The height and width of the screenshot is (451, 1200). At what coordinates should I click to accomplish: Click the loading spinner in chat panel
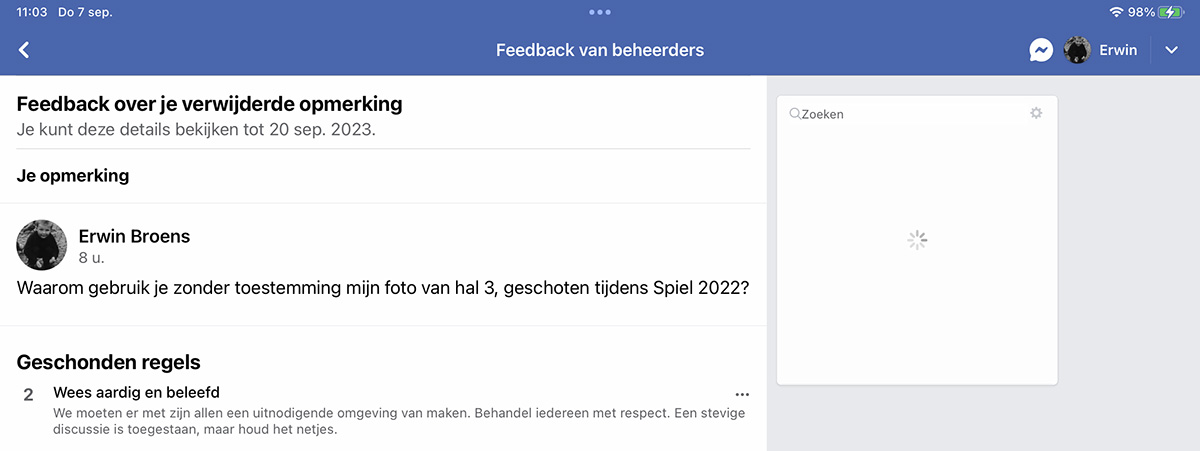coord(917,240)
